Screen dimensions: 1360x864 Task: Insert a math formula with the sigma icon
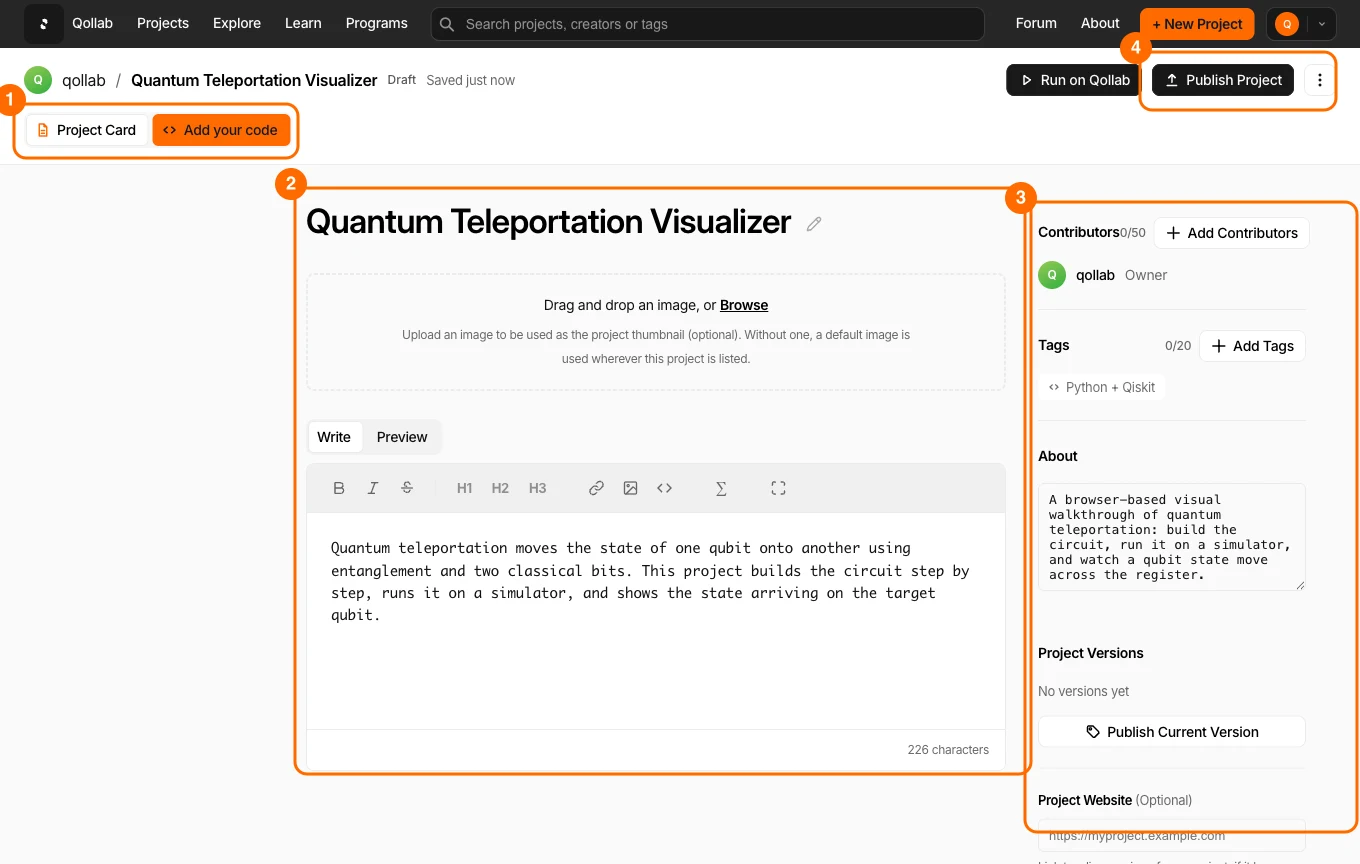(721, 488)
